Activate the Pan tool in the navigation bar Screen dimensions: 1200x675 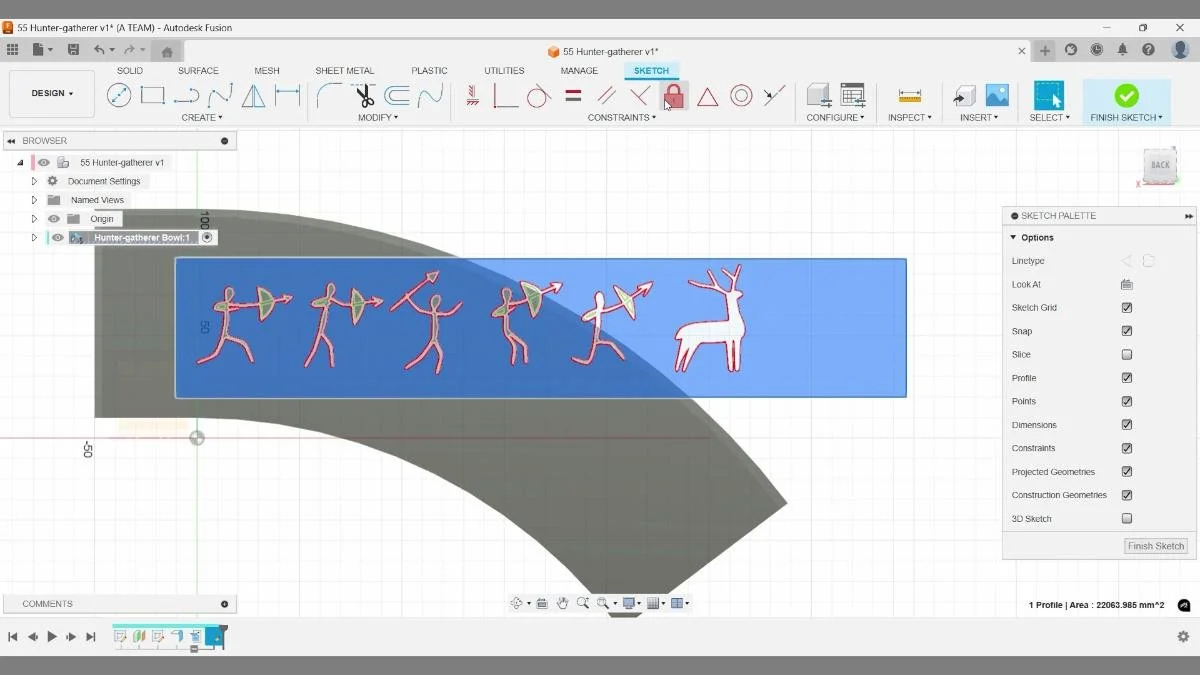[x=563, y=602]
